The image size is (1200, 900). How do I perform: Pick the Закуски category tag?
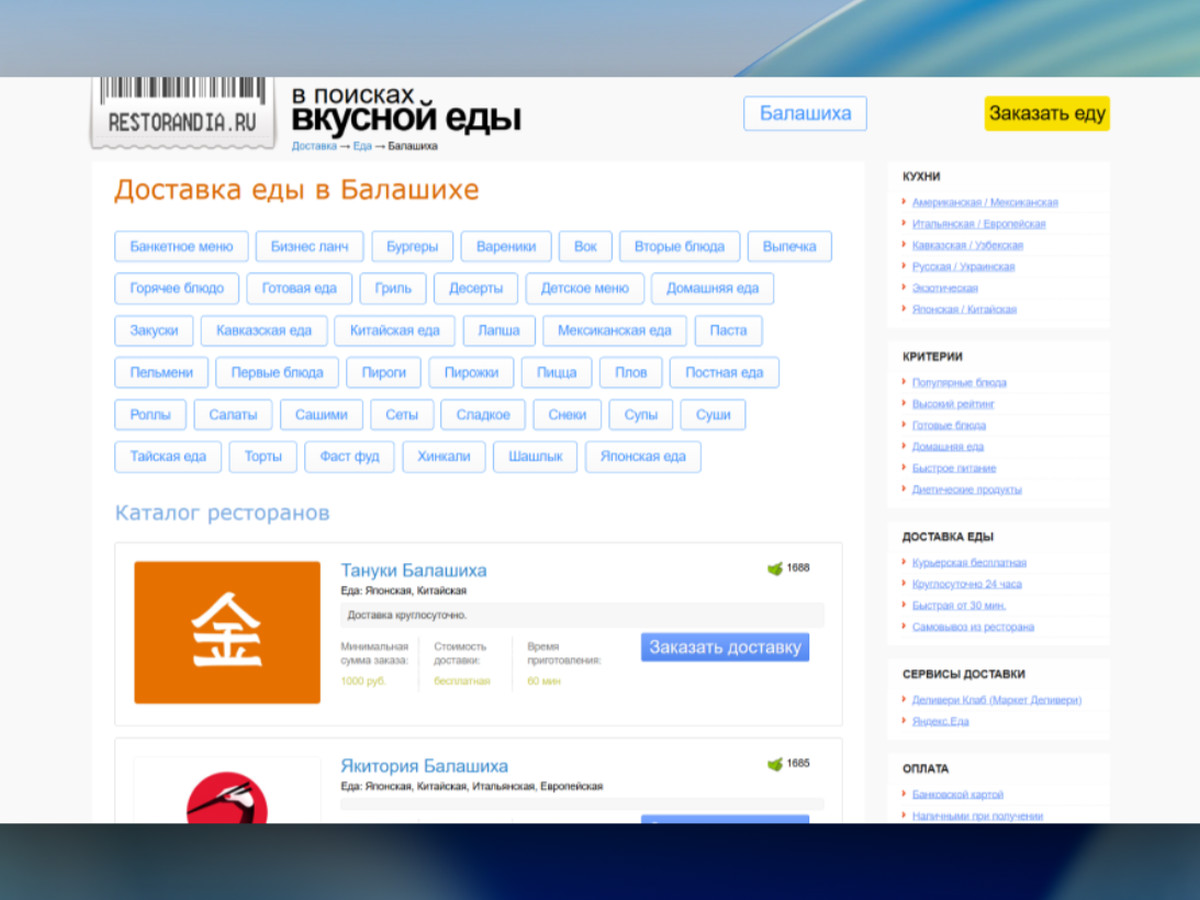point(154,330)
